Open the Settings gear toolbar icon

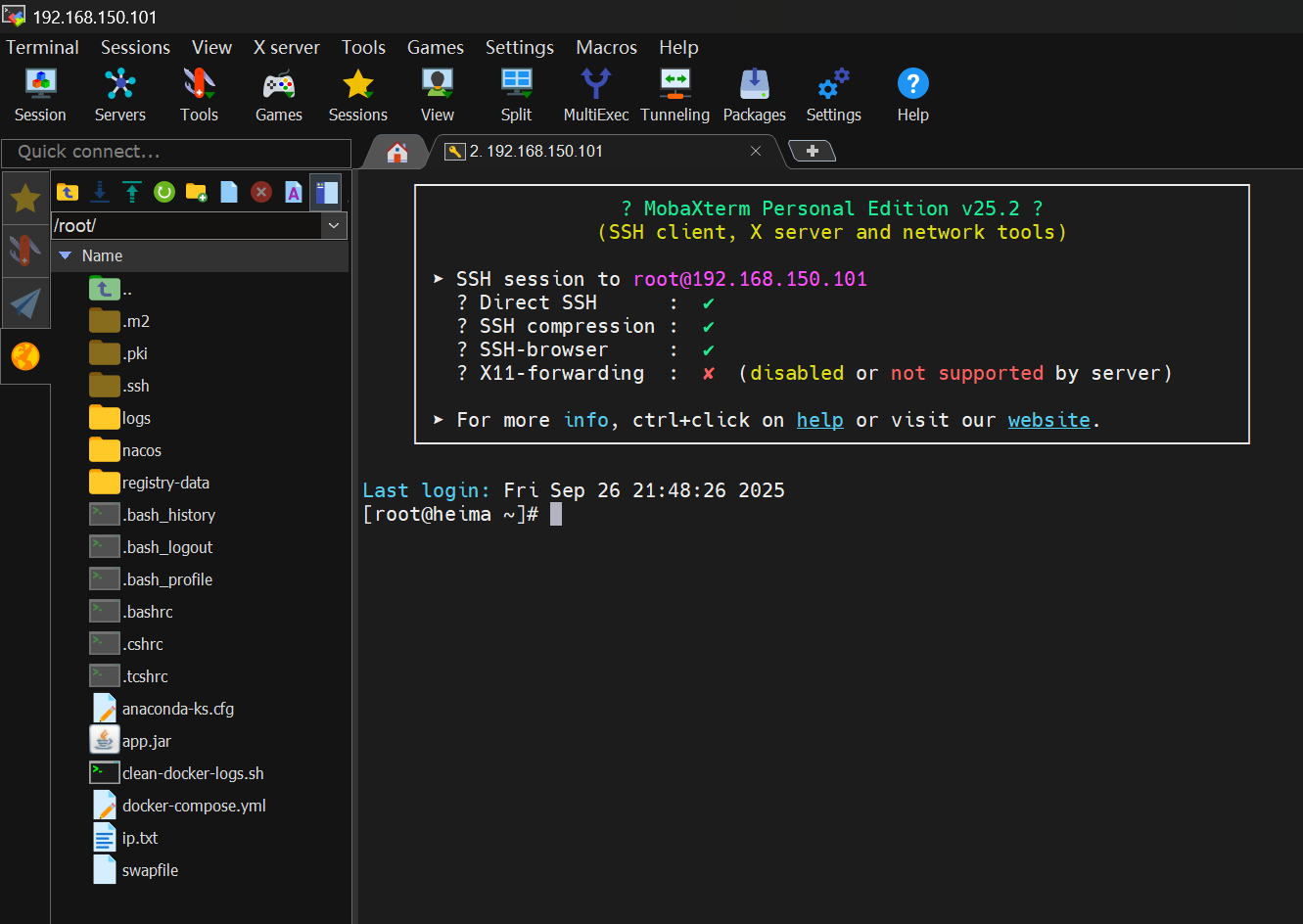(834, 95)
